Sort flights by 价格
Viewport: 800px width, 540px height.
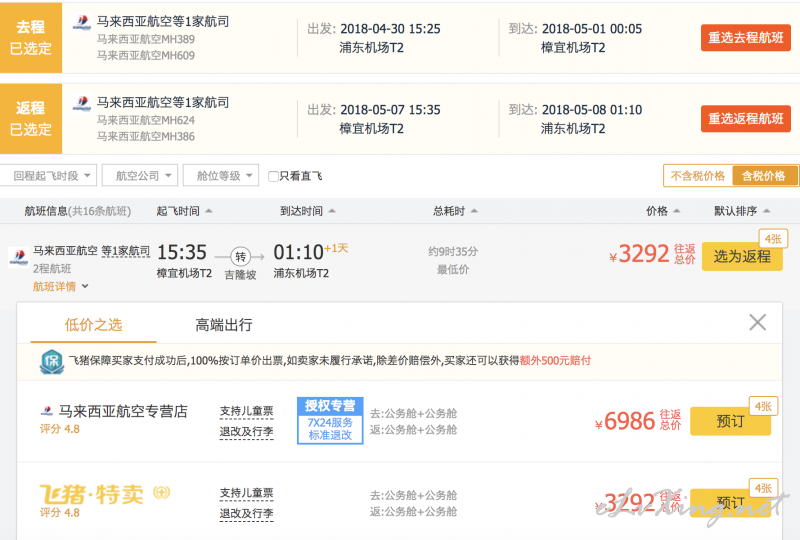[x=663, y=211]
